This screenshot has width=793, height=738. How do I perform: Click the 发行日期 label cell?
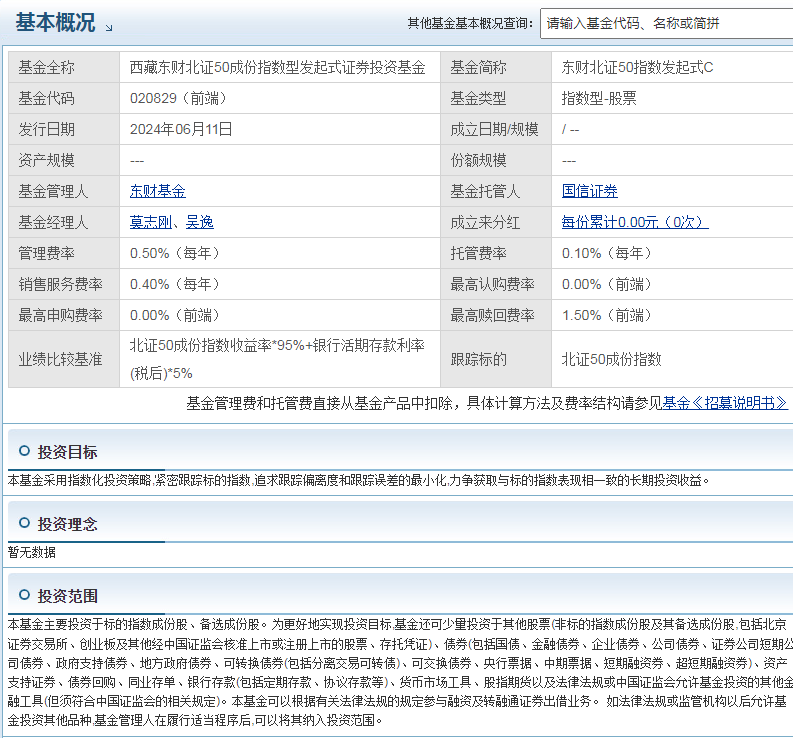coord(64,129)
